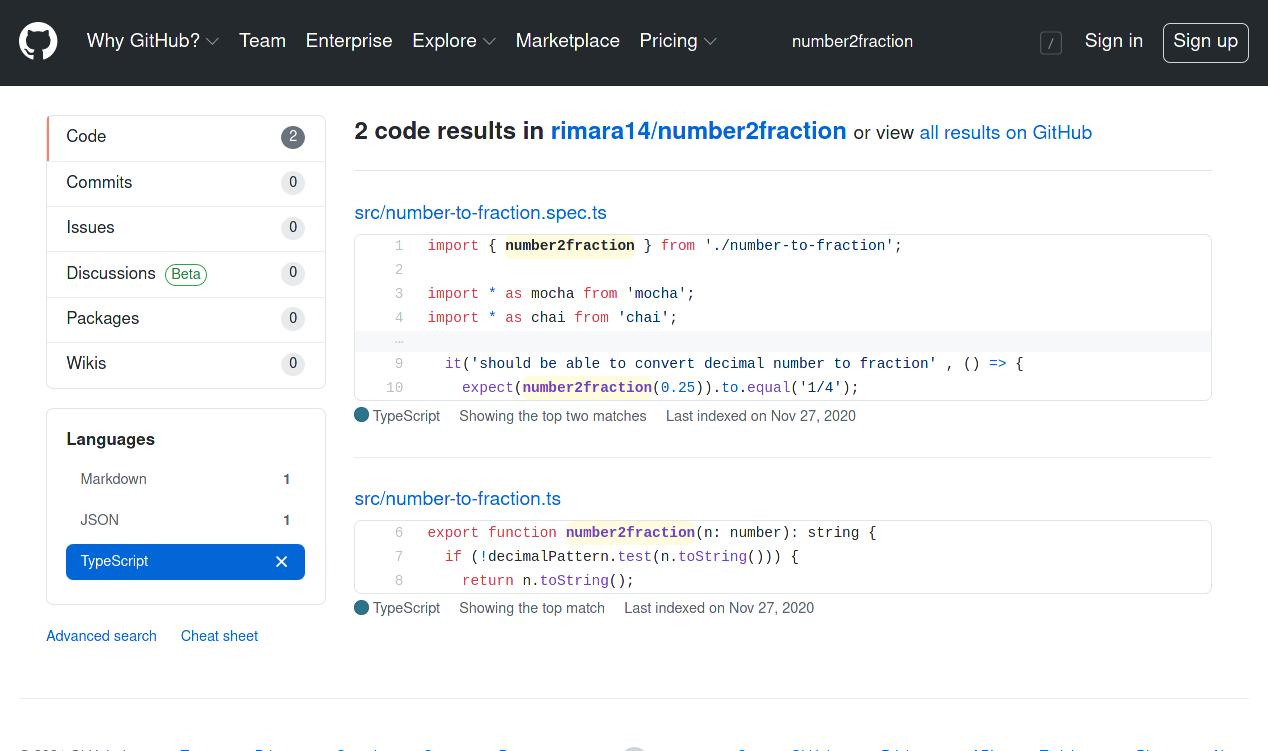Image resolution: width=1268 pixels, height=751 pixels.
Task: Open the Advanced search link
Action: pyautogui.click(x=101, y=636)
